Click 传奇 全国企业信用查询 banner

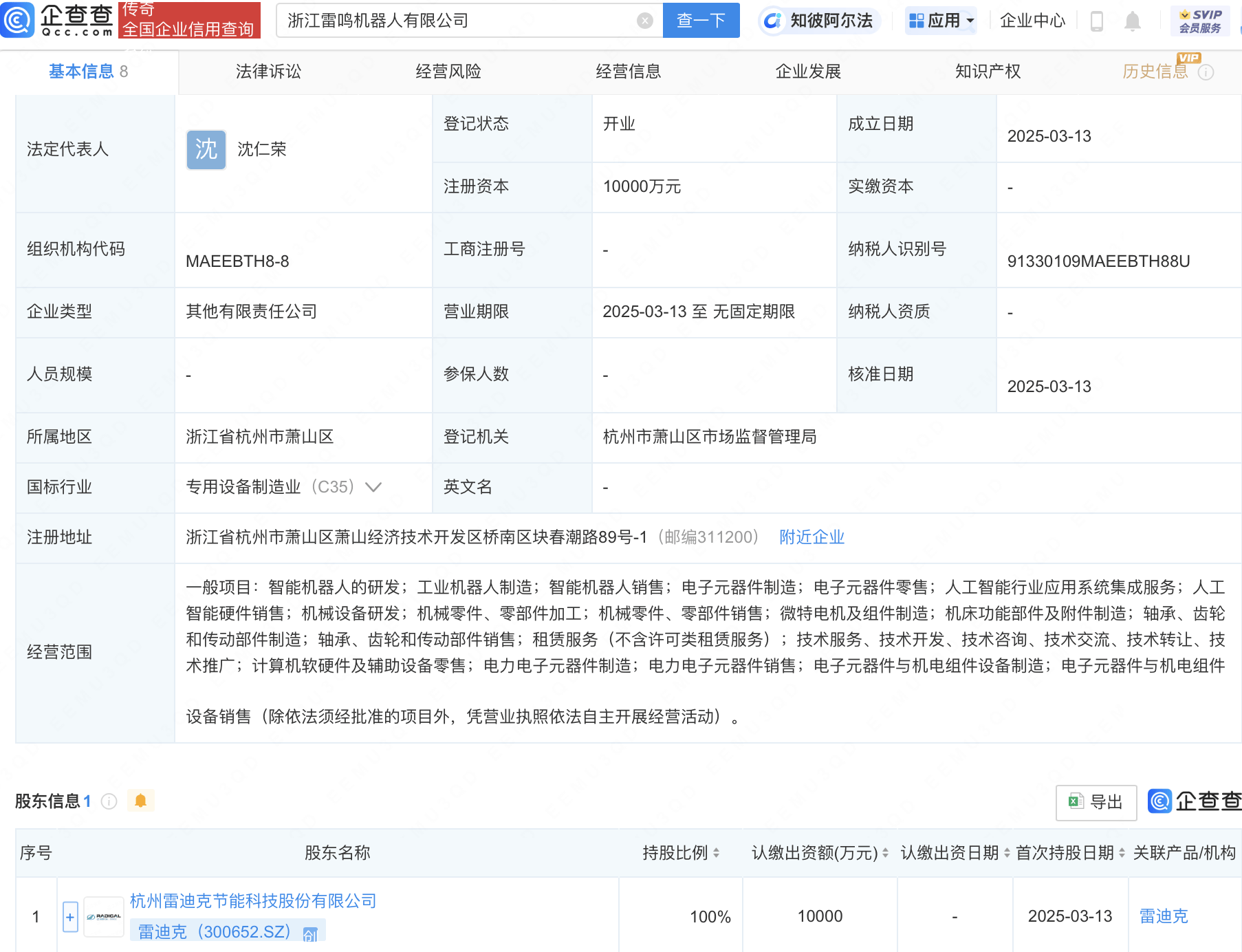pyautogui.click(x=190, y=20)
